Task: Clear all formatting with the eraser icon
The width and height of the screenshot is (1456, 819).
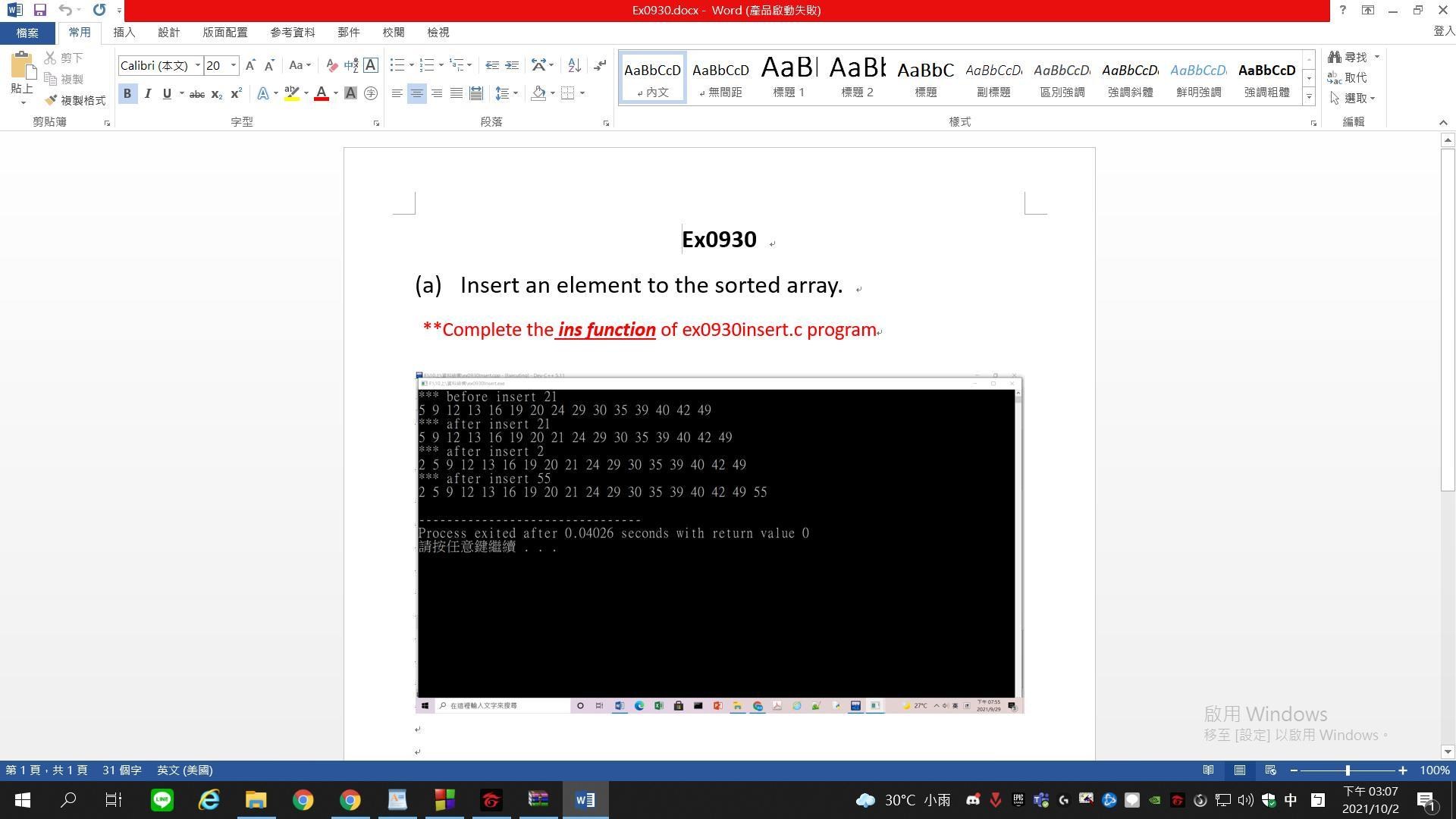Action: (x=332, y=65)
